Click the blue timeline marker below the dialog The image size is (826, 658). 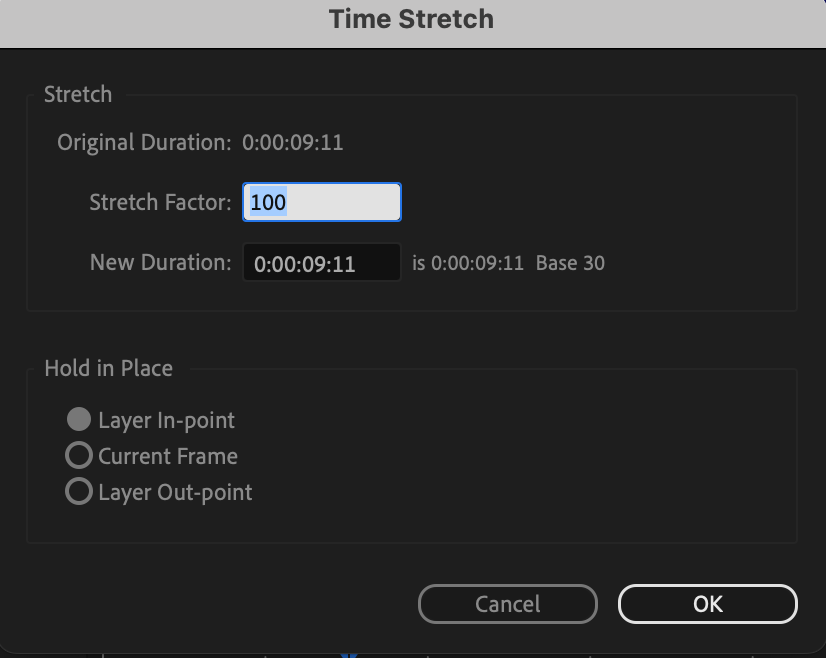(348, 655)
